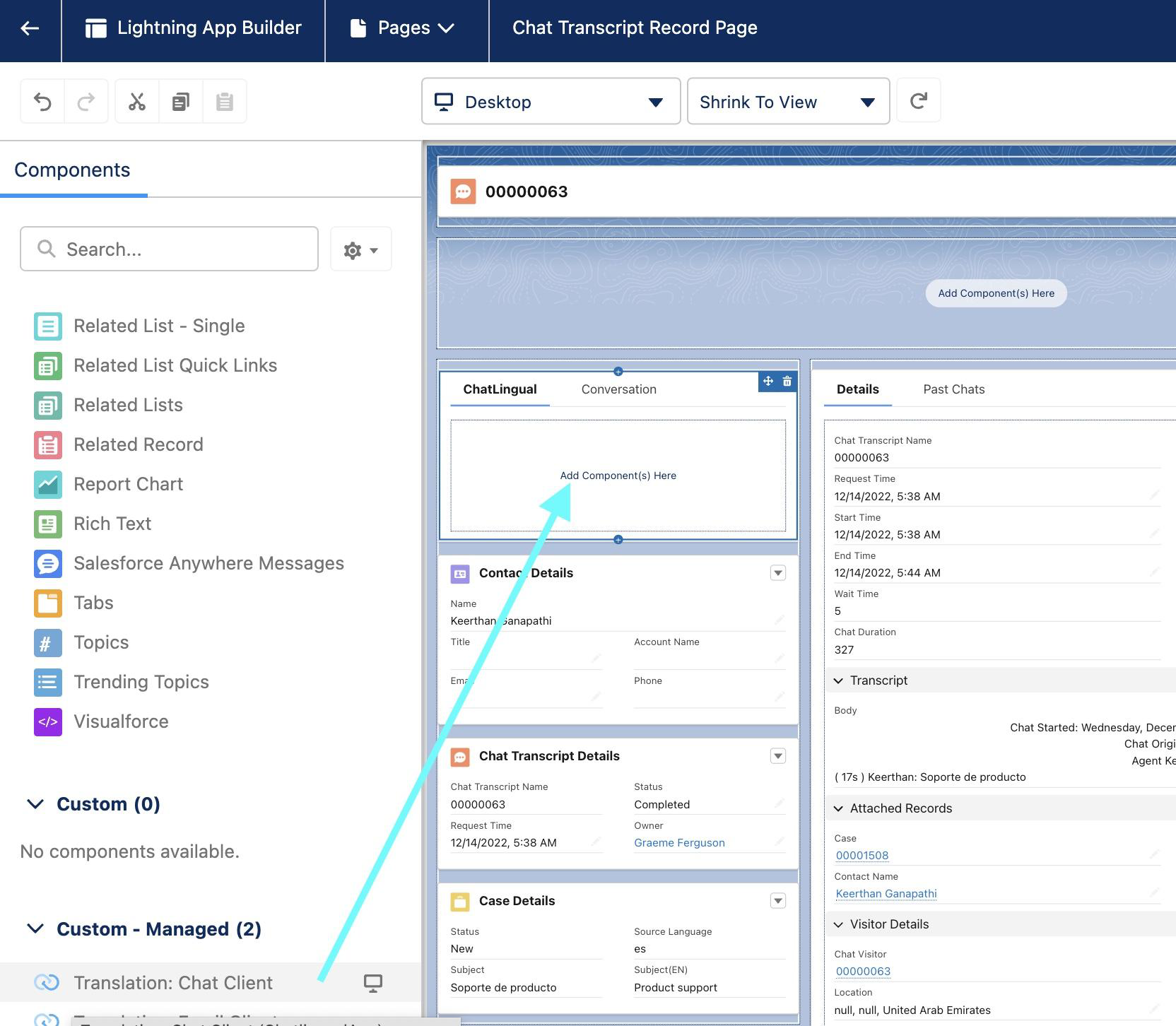This screenshot has width=1176, height=1026.
Task: Open the components gear settings menu
Action: [x=360, y=249]
